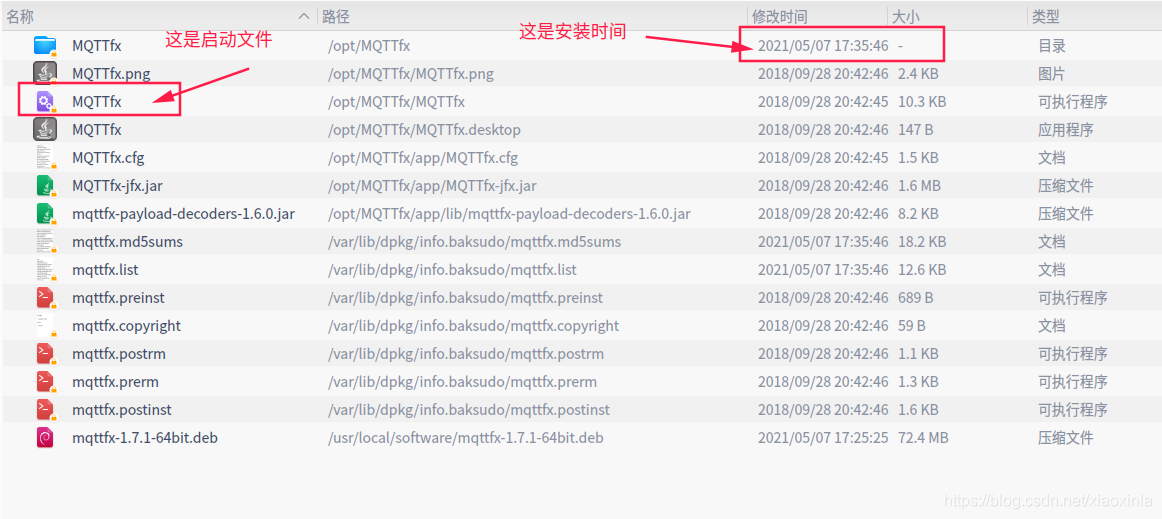Click the 图片 type cell
Screen dimensions: 1162x519
[x=1052, y=73]
